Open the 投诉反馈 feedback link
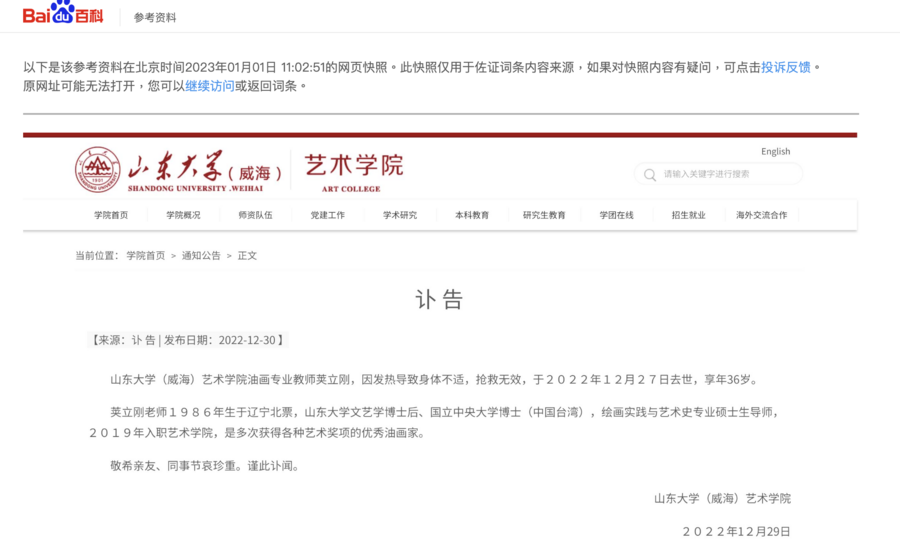 point(786,67)
